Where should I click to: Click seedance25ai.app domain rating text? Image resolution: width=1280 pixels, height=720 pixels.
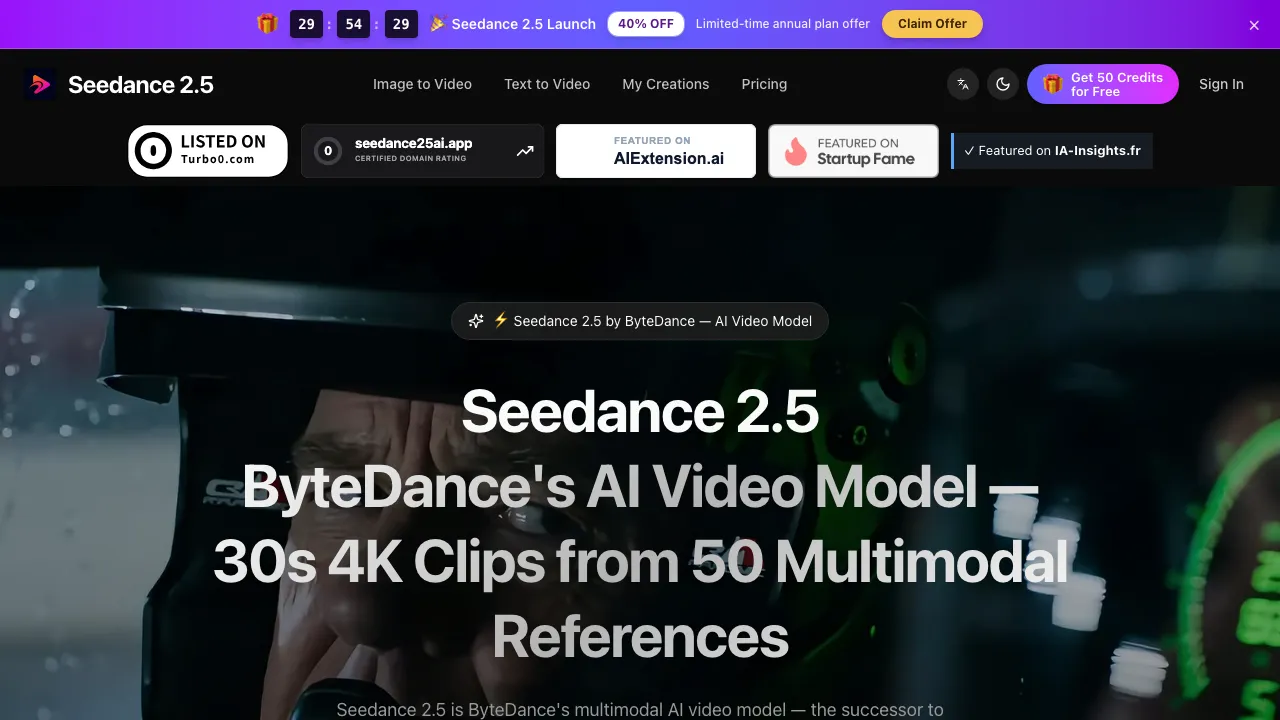[413, 144]
